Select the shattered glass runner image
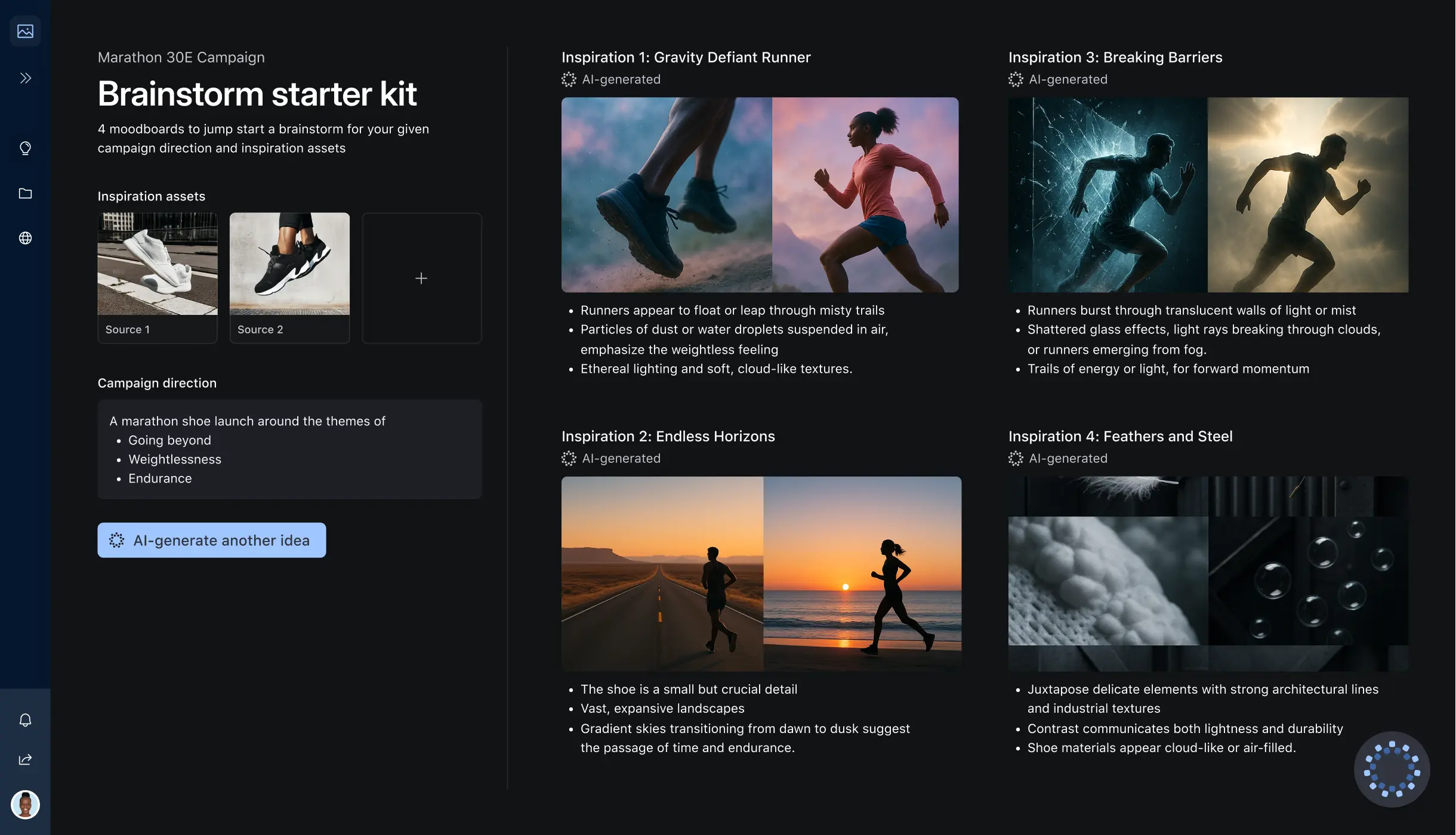This screenshot has width=1456, height=835. click(1107, 195)
